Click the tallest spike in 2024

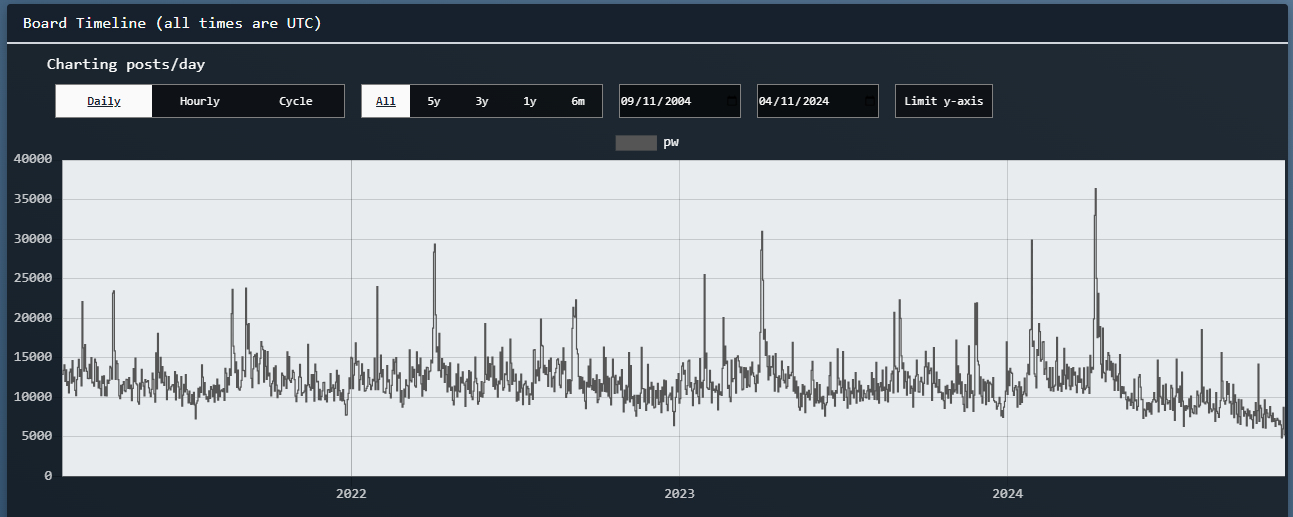coord(1096,190)
